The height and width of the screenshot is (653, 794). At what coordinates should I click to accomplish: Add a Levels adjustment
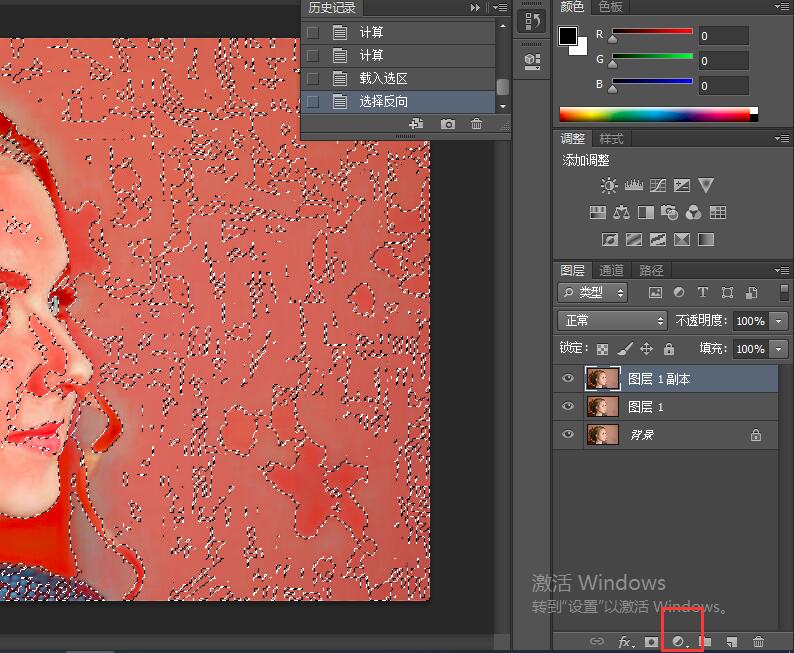click(633, 186)
